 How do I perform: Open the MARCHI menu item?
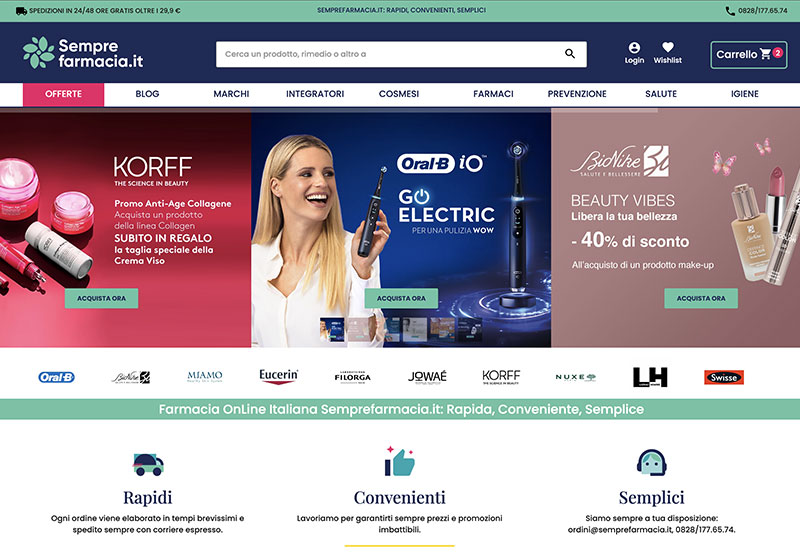(231, 94)
